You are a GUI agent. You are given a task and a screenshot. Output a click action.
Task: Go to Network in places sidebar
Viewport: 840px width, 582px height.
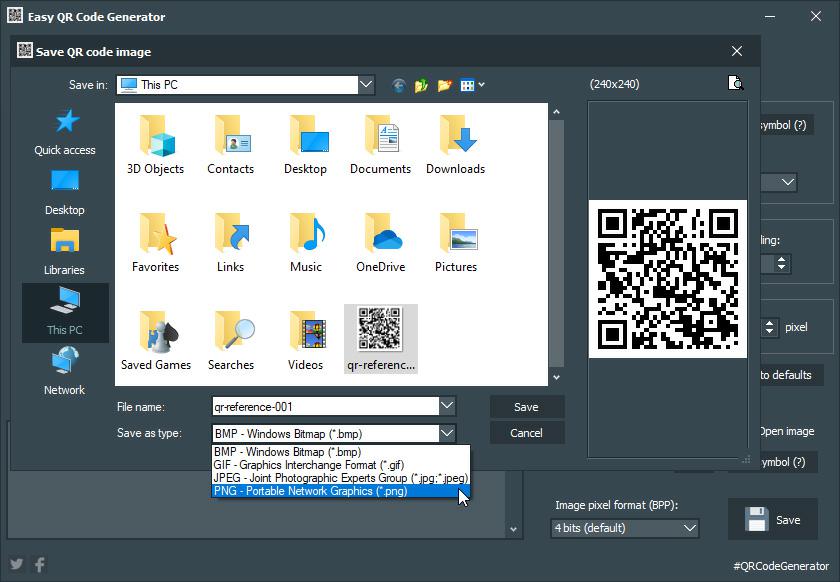[x=65, y=371]
